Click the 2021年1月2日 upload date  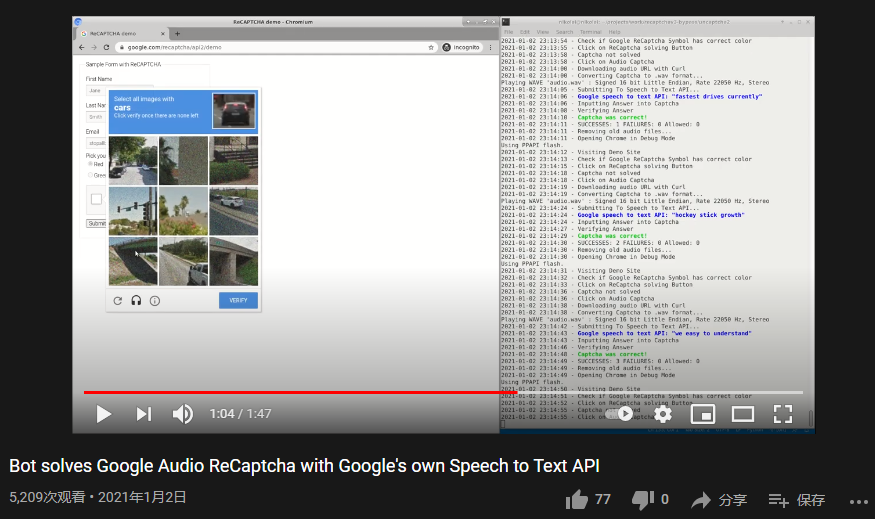click(x=142, y=497)
